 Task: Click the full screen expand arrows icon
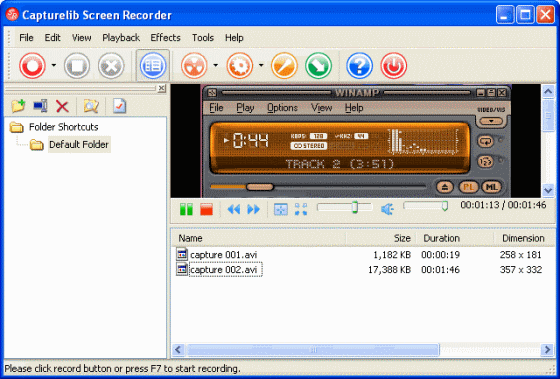pos(301,209)
